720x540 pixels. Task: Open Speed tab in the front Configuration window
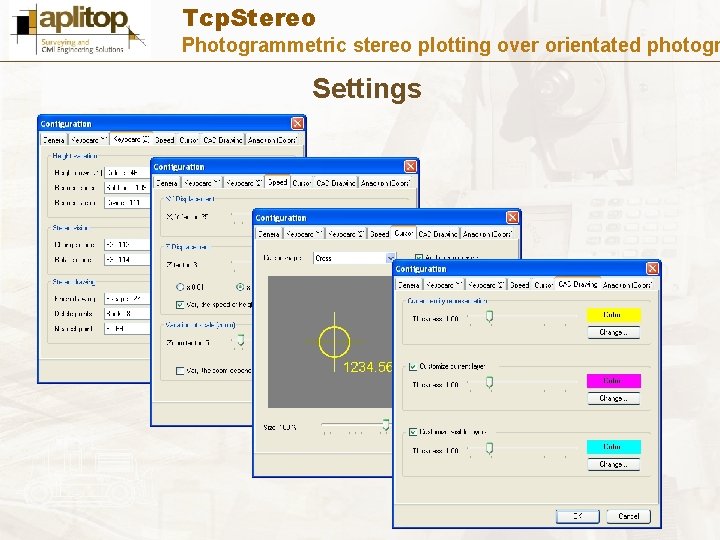pos(520,285)
